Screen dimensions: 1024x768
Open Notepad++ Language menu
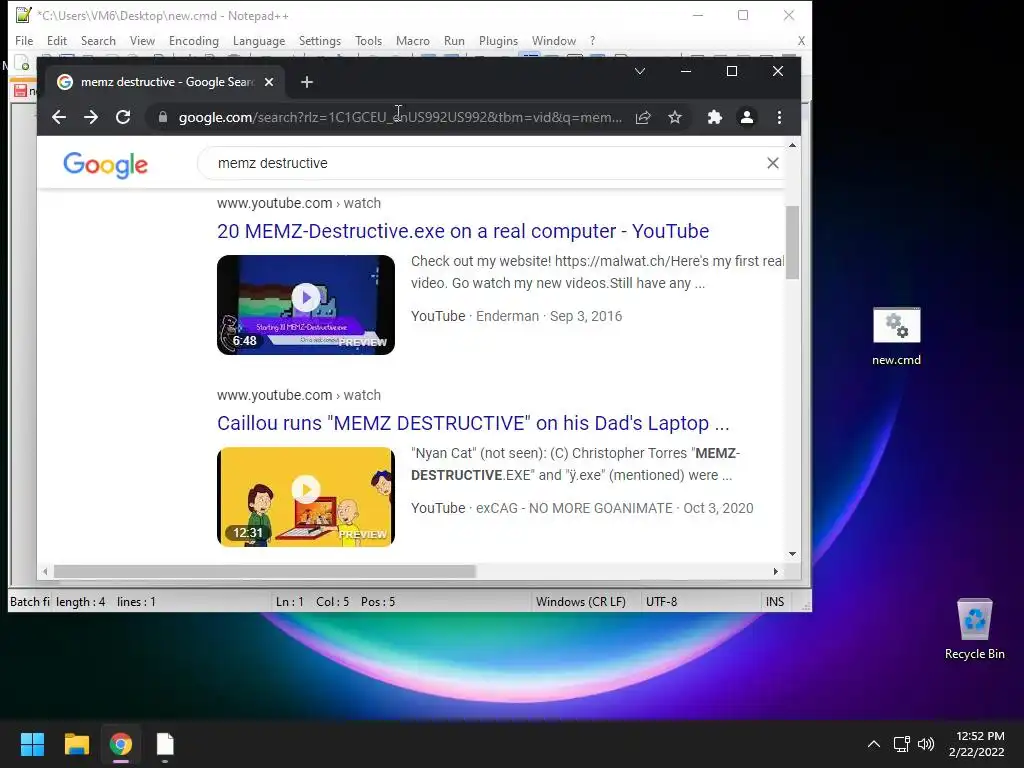tap(259, 40)
